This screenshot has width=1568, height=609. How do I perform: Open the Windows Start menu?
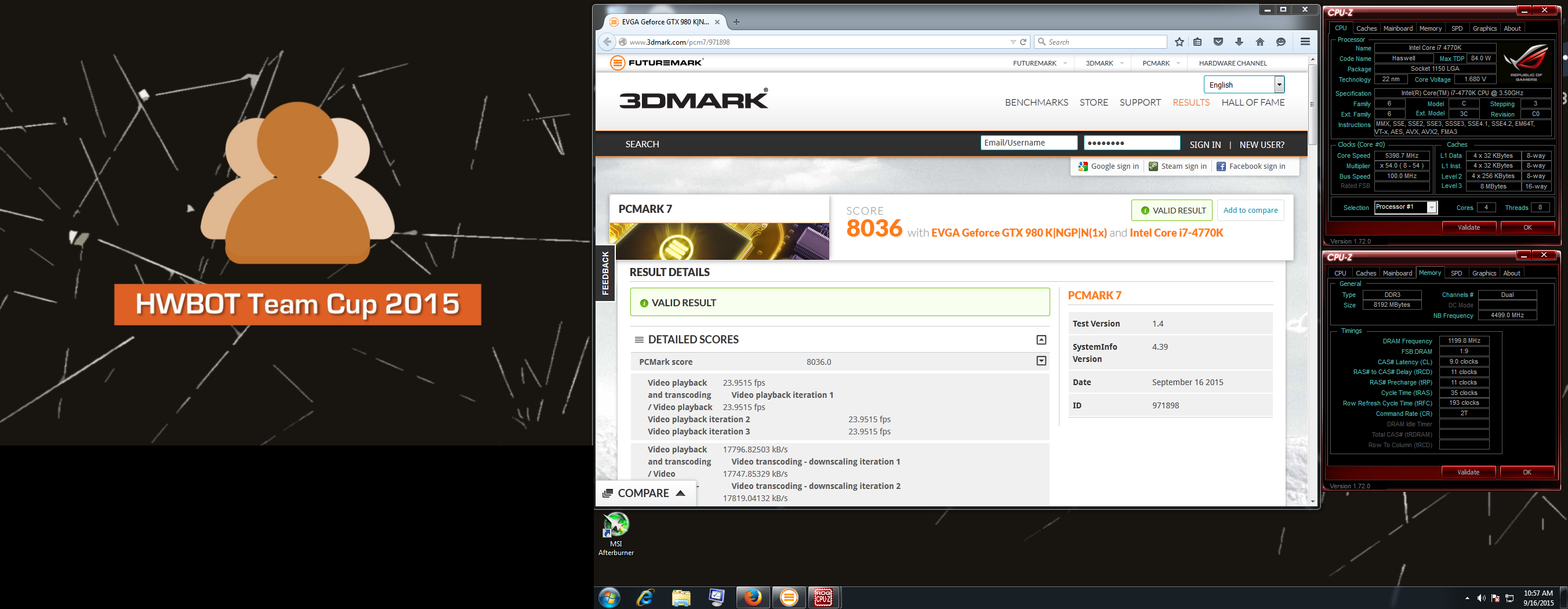point(609,597)
